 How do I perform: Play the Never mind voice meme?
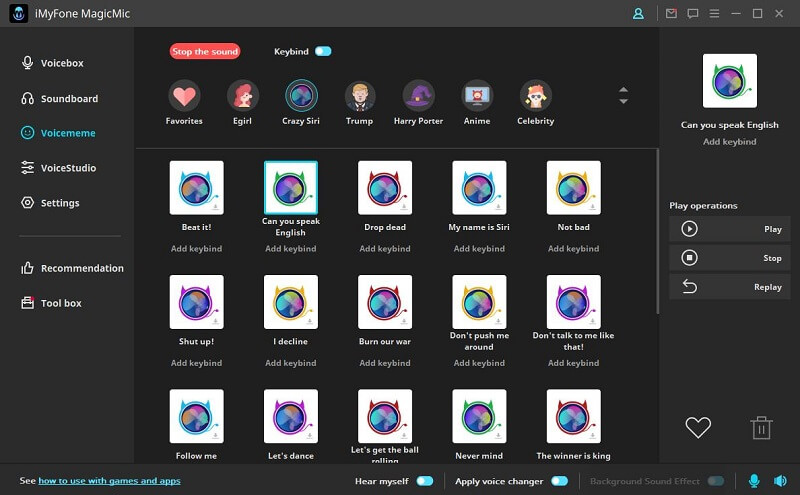tap(479, 416)
